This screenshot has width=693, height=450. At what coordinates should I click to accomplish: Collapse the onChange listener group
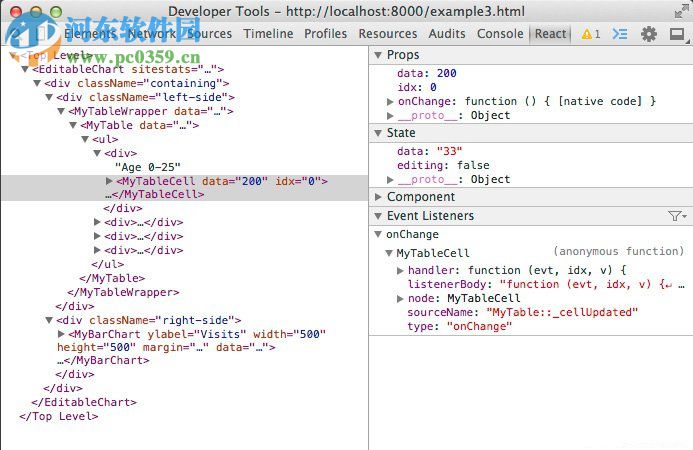coord(378,234)
